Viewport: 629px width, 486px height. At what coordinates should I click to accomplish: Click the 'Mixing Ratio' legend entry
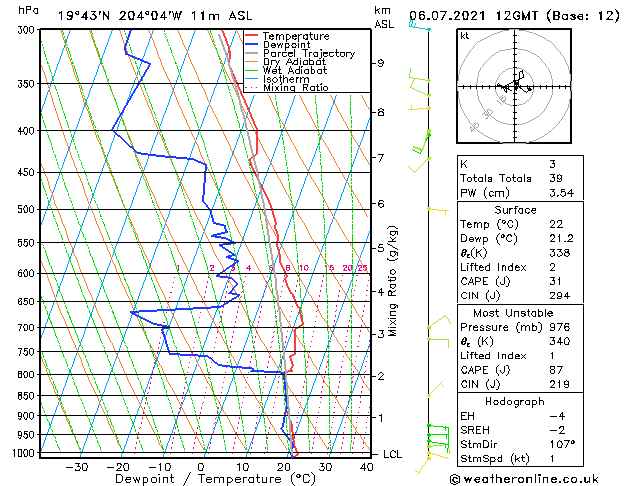(x=296, y=87)
